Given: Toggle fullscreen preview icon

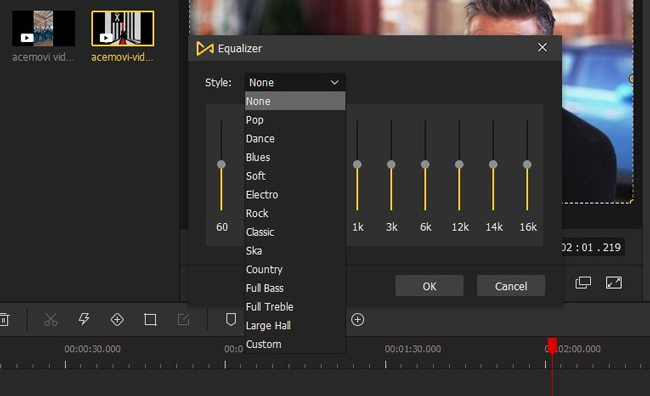Looking at the screenshot, I should tap(614, 283).
